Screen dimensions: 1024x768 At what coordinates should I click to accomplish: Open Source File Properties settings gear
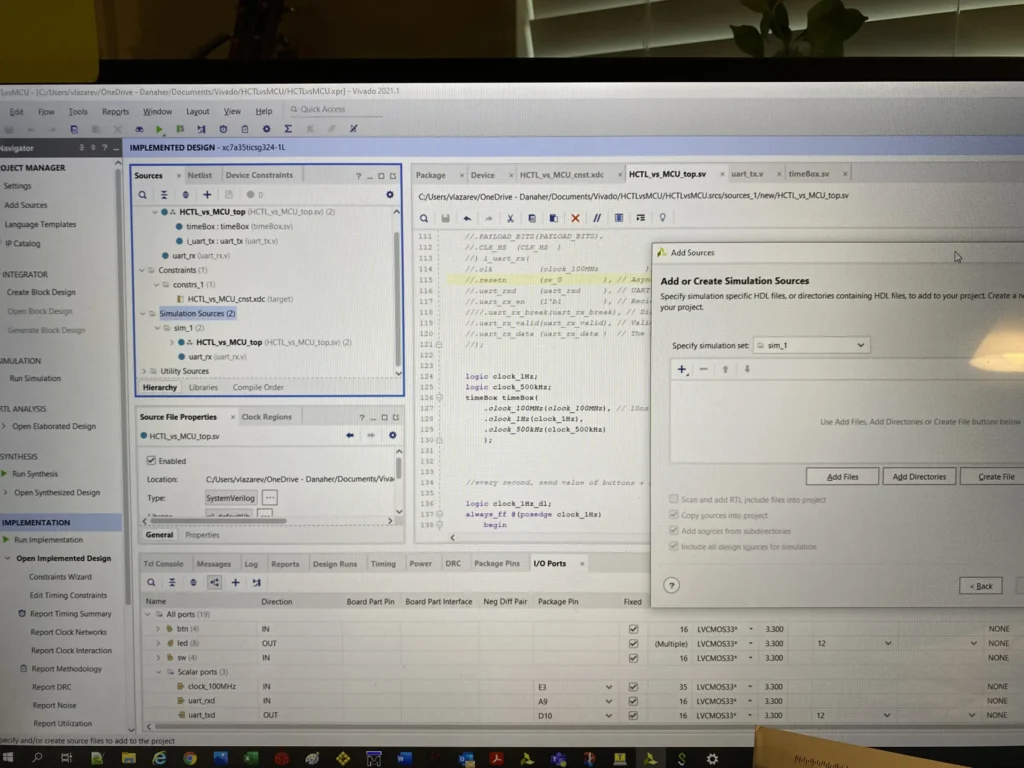click(392, 435)
